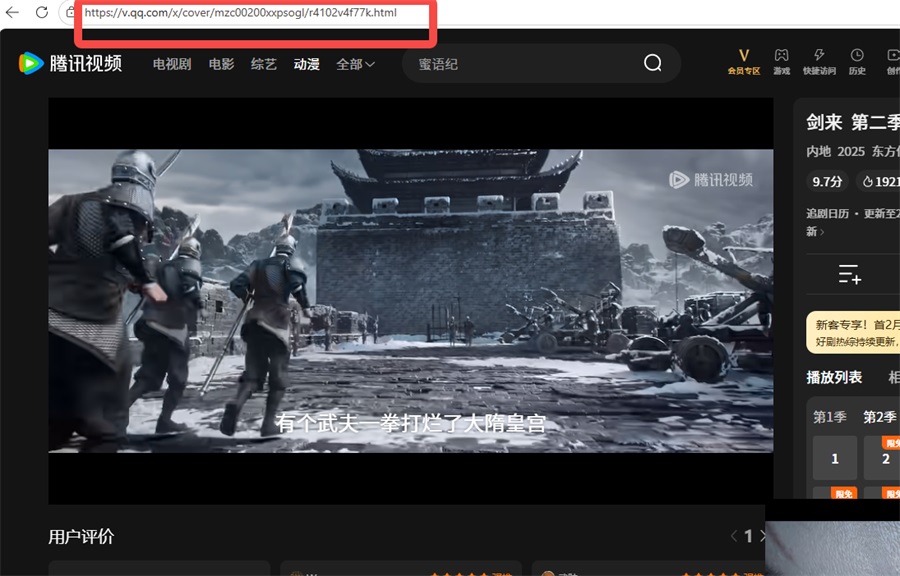Click the 用户评价 section heading
900x576 pixels.
coord(81,537)
